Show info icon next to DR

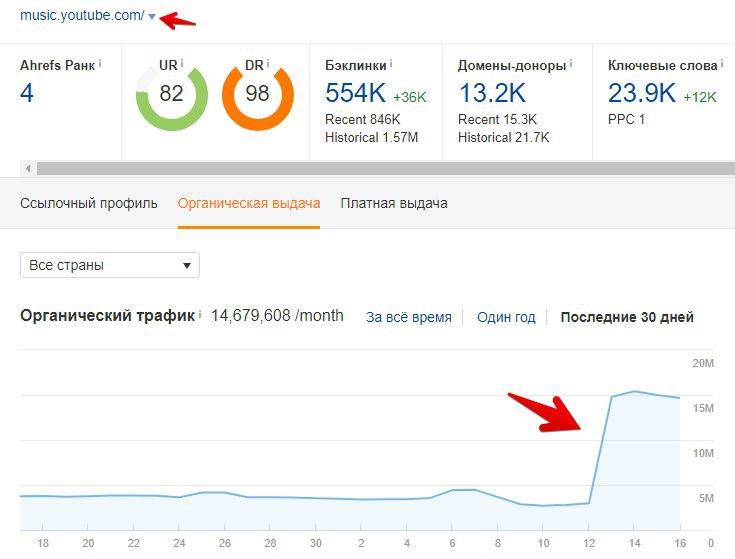point(268,63)
